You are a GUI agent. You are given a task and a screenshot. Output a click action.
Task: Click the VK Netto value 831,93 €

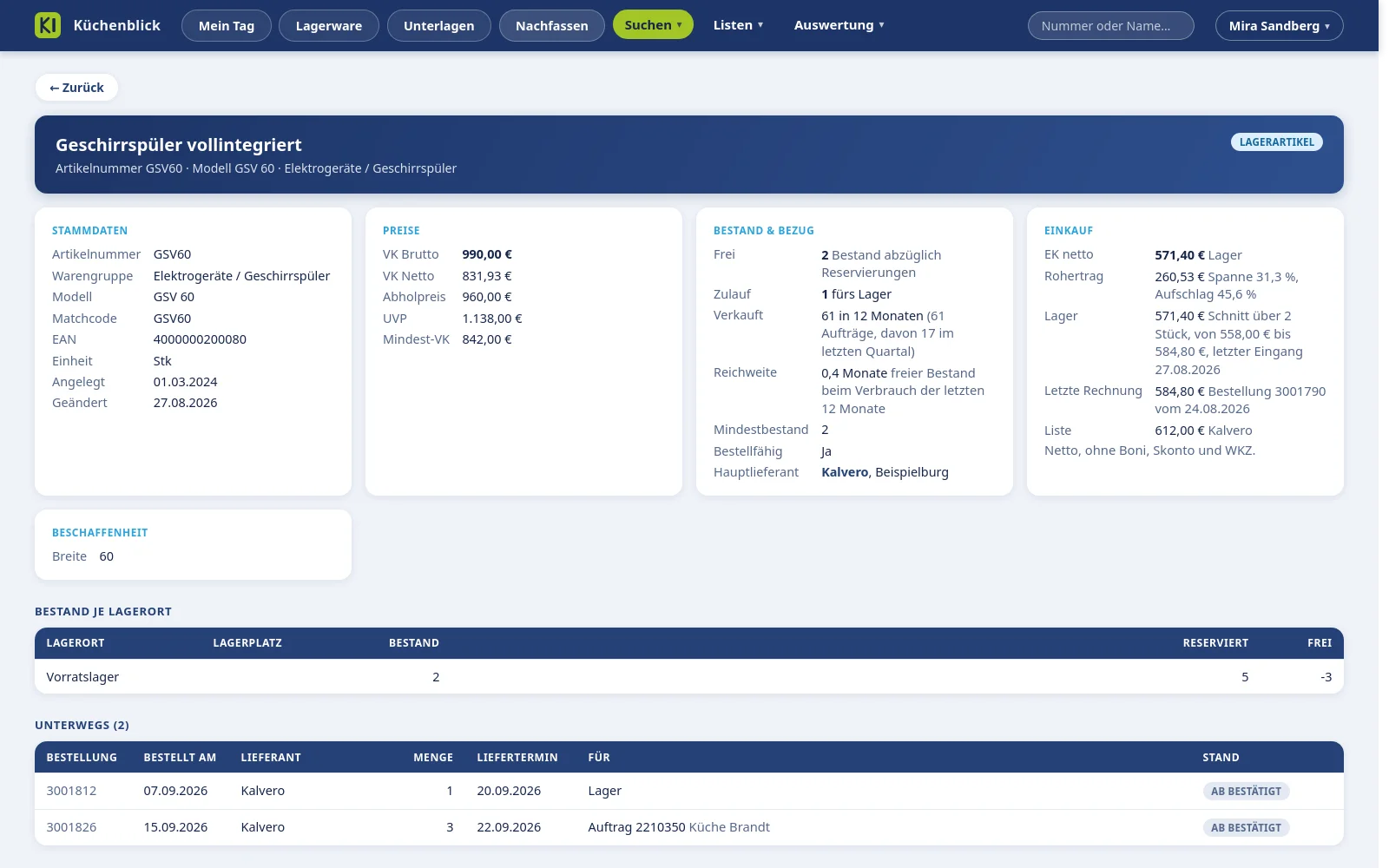tap(487, 276)
